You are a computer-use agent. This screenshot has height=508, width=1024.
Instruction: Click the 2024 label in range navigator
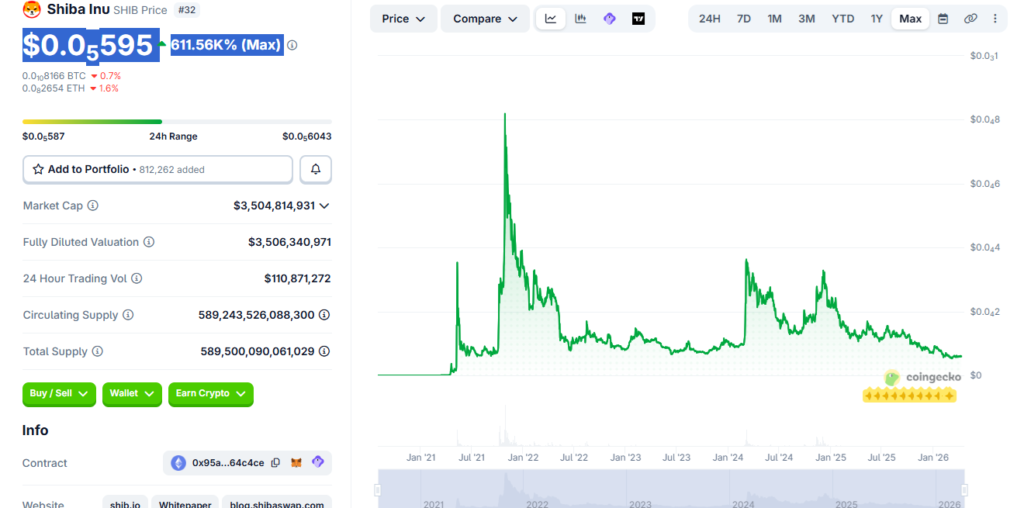point(743,504)
